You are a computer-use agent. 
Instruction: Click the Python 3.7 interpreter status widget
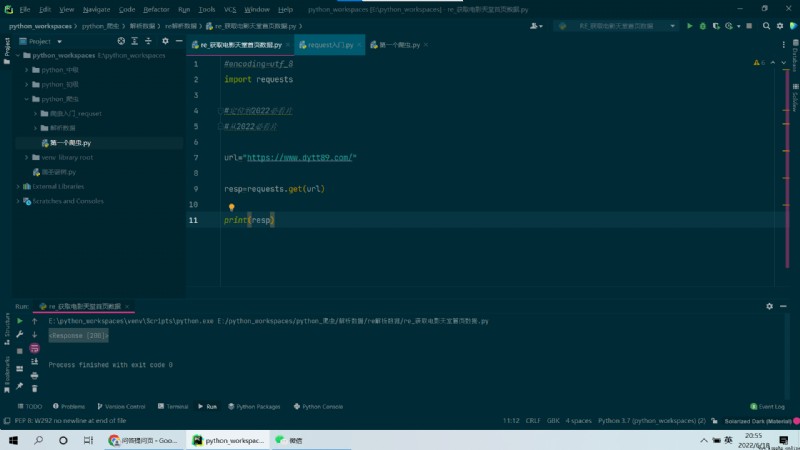coord(652,421)
